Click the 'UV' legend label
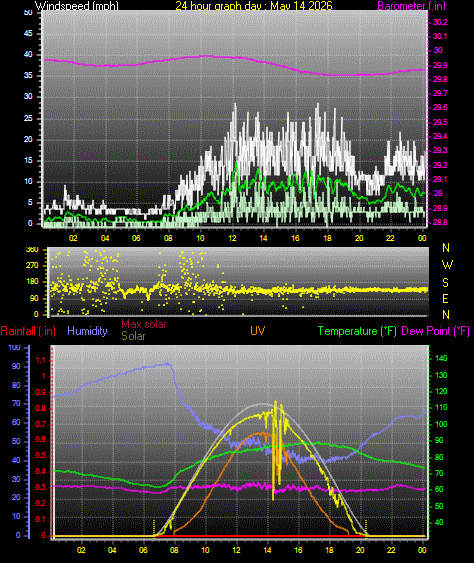Image resolution: width=474 pixels, height=563 pixels. pyautogui.click(x=257, y=331)
